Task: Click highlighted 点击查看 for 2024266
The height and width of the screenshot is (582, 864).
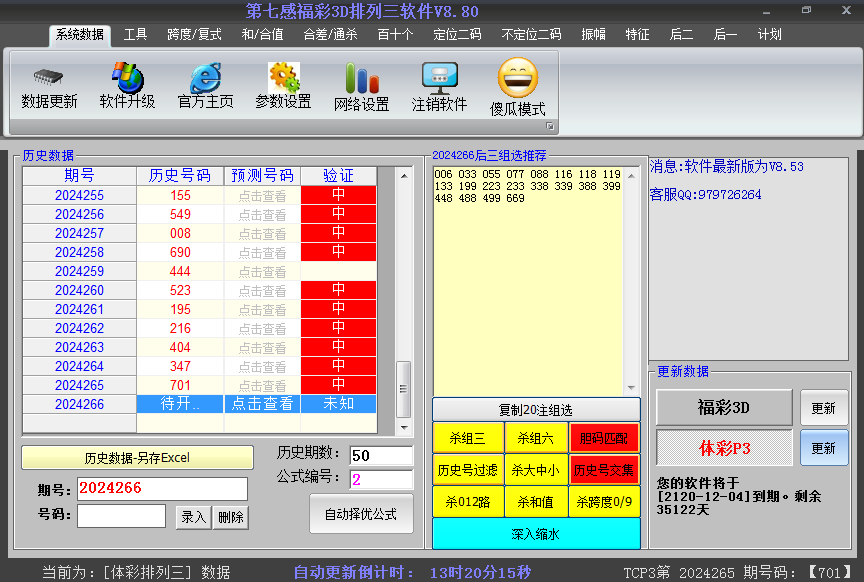Action: [x=262, y=404]
